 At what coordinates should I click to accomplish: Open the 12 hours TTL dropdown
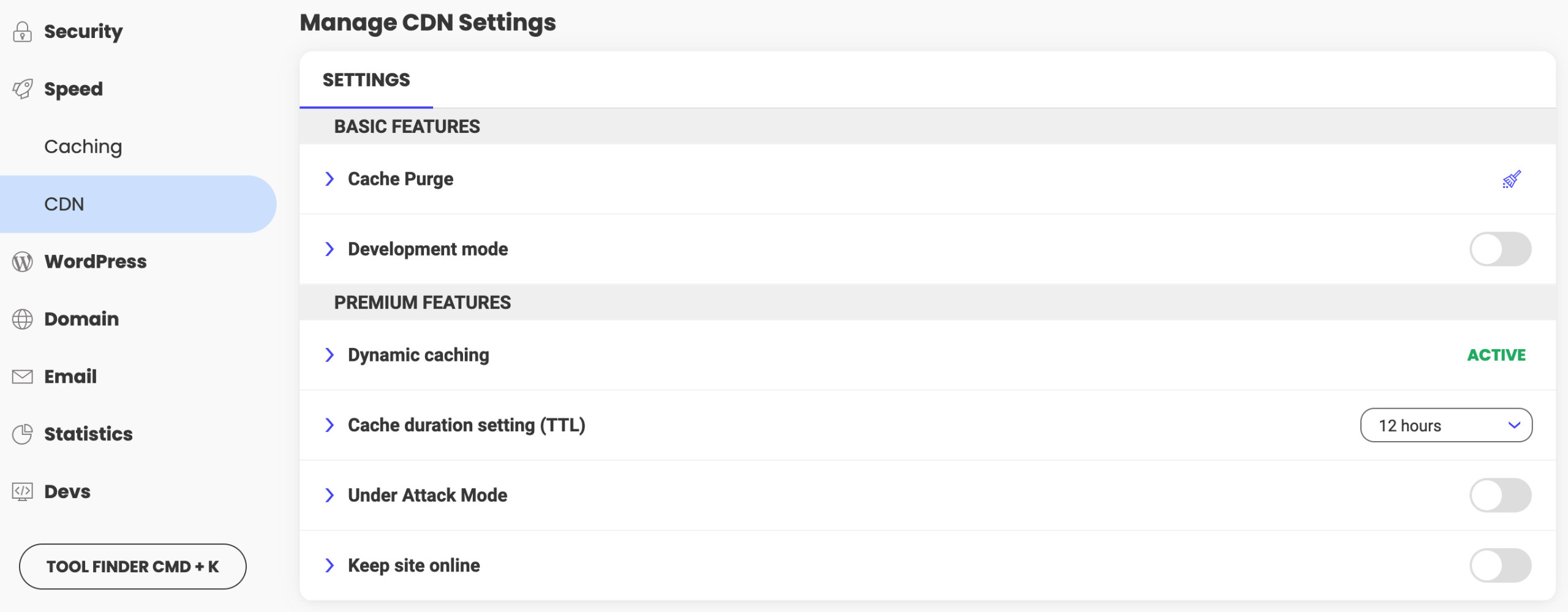click(1446, 425)
